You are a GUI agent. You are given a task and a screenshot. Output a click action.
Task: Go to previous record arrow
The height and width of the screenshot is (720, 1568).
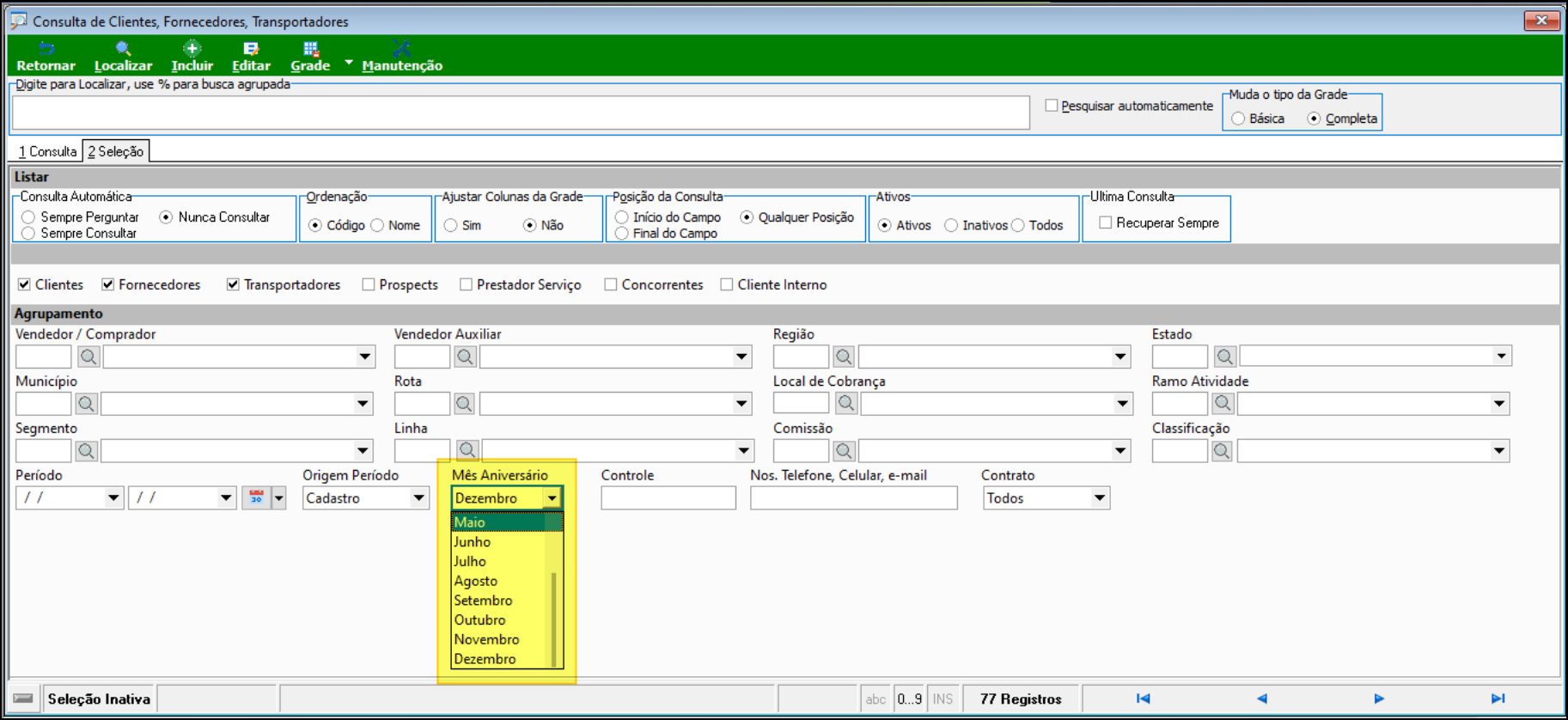1261,699
